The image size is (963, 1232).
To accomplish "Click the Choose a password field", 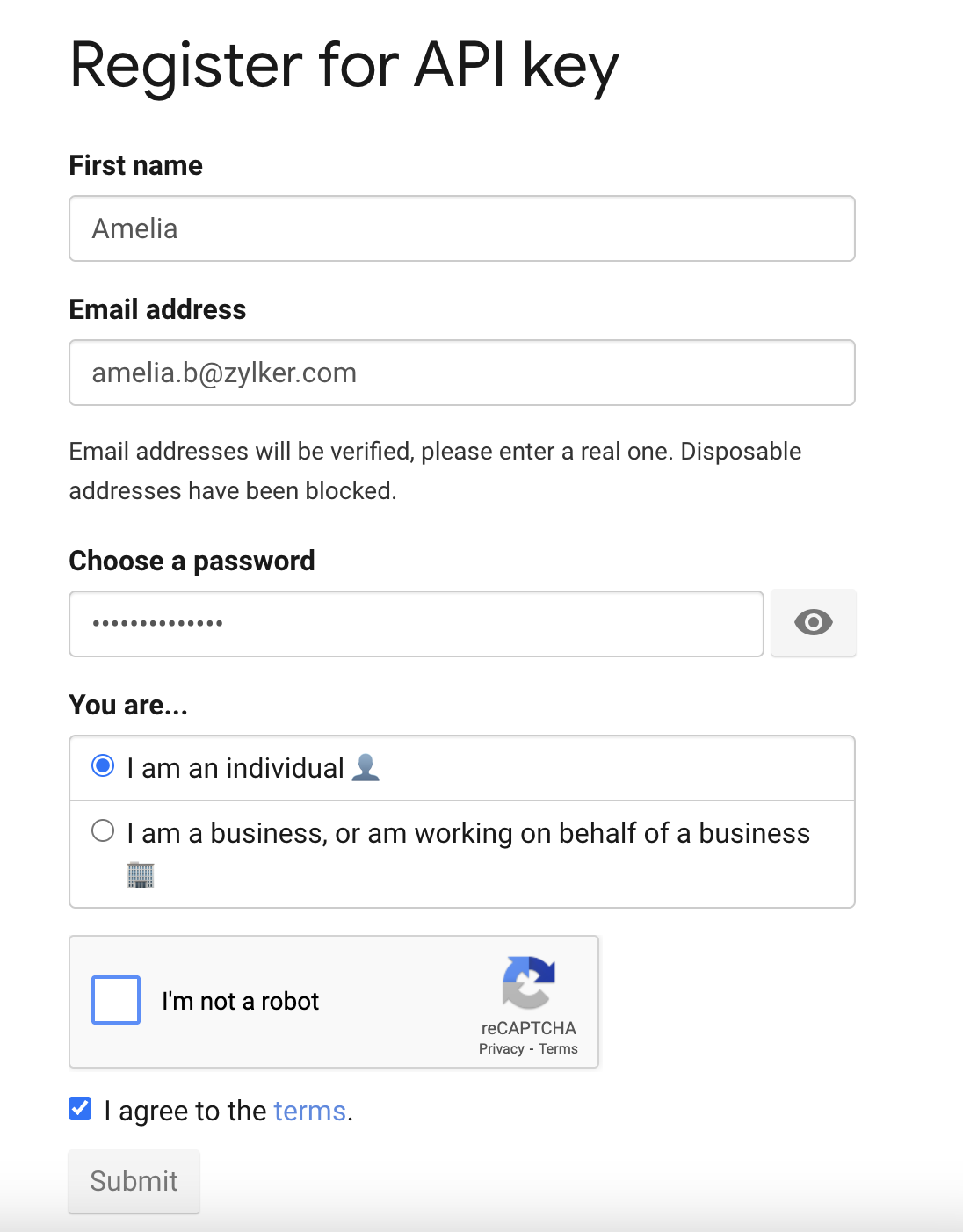I will click(x=416, y=624).
